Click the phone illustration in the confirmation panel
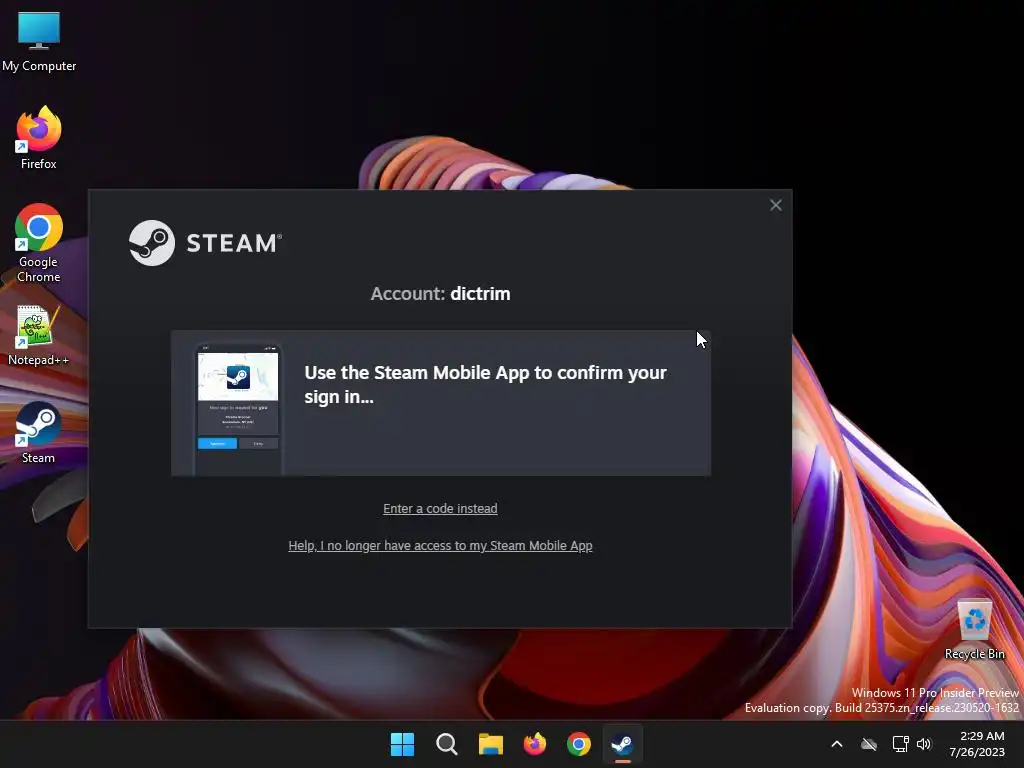This screenshot has height=768, width=1024. [238, 409]
